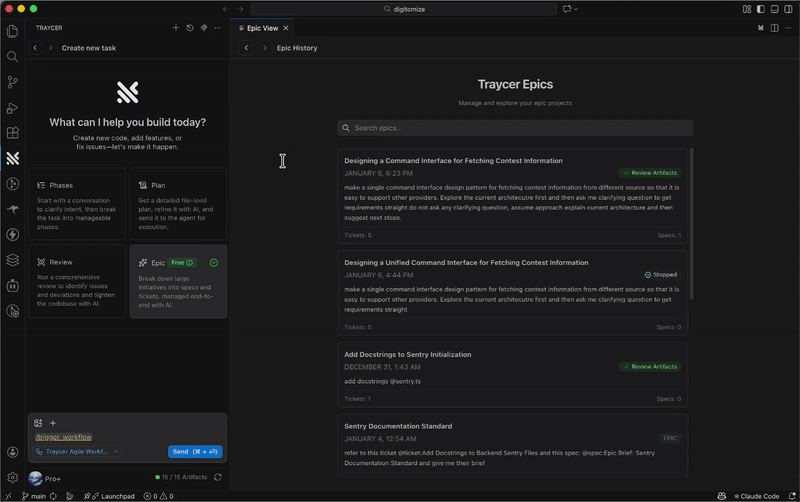Click the Traycer icon in editor toolbar
Screen dimensions: 800x502
761,28
